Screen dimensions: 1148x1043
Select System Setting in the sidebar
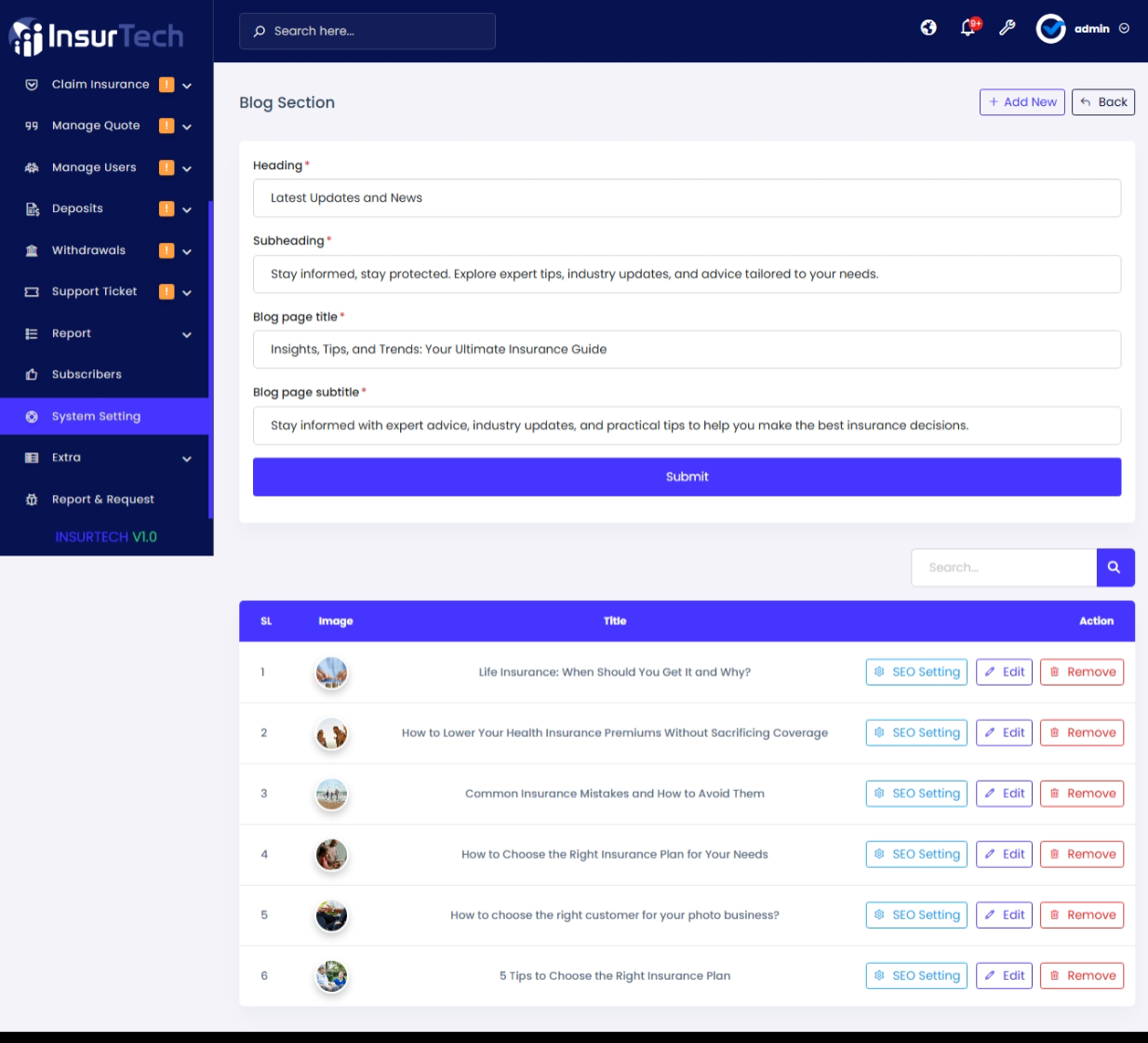pyautogui.click(x=104, y=416)
